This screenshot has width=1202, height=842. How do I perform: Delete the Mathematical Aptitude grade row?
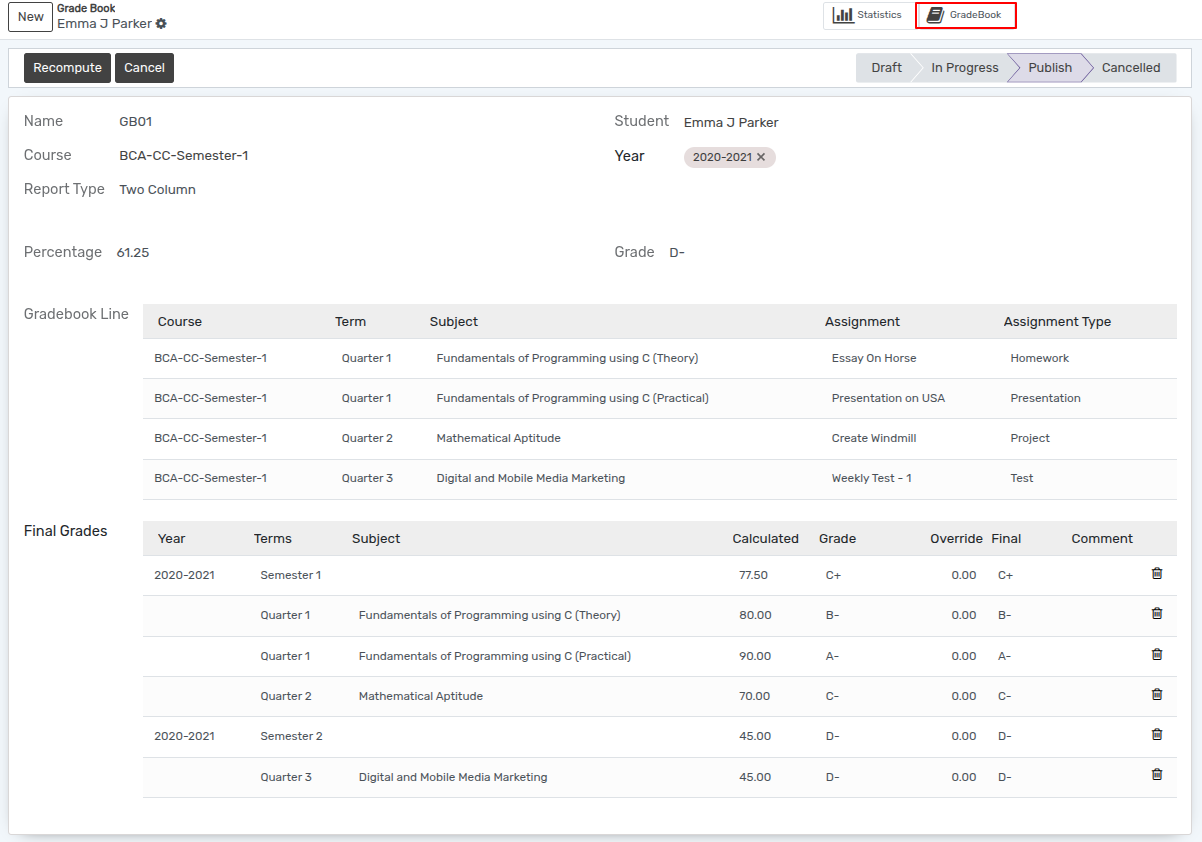[1157, 695]
